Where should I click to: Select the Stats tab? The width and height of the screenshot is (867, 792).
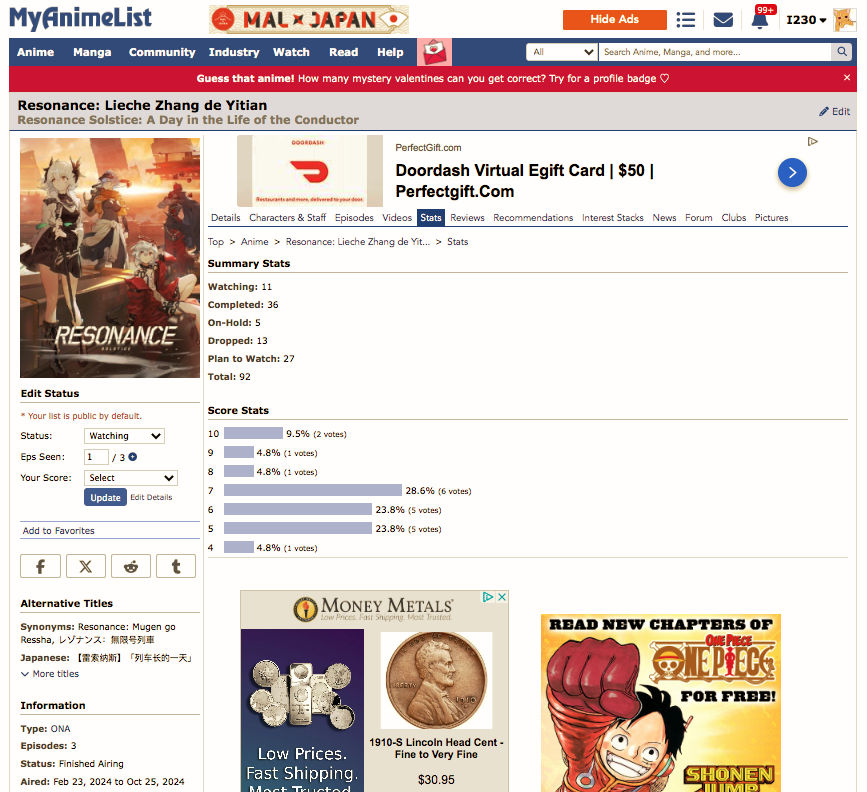pos(431,218)
